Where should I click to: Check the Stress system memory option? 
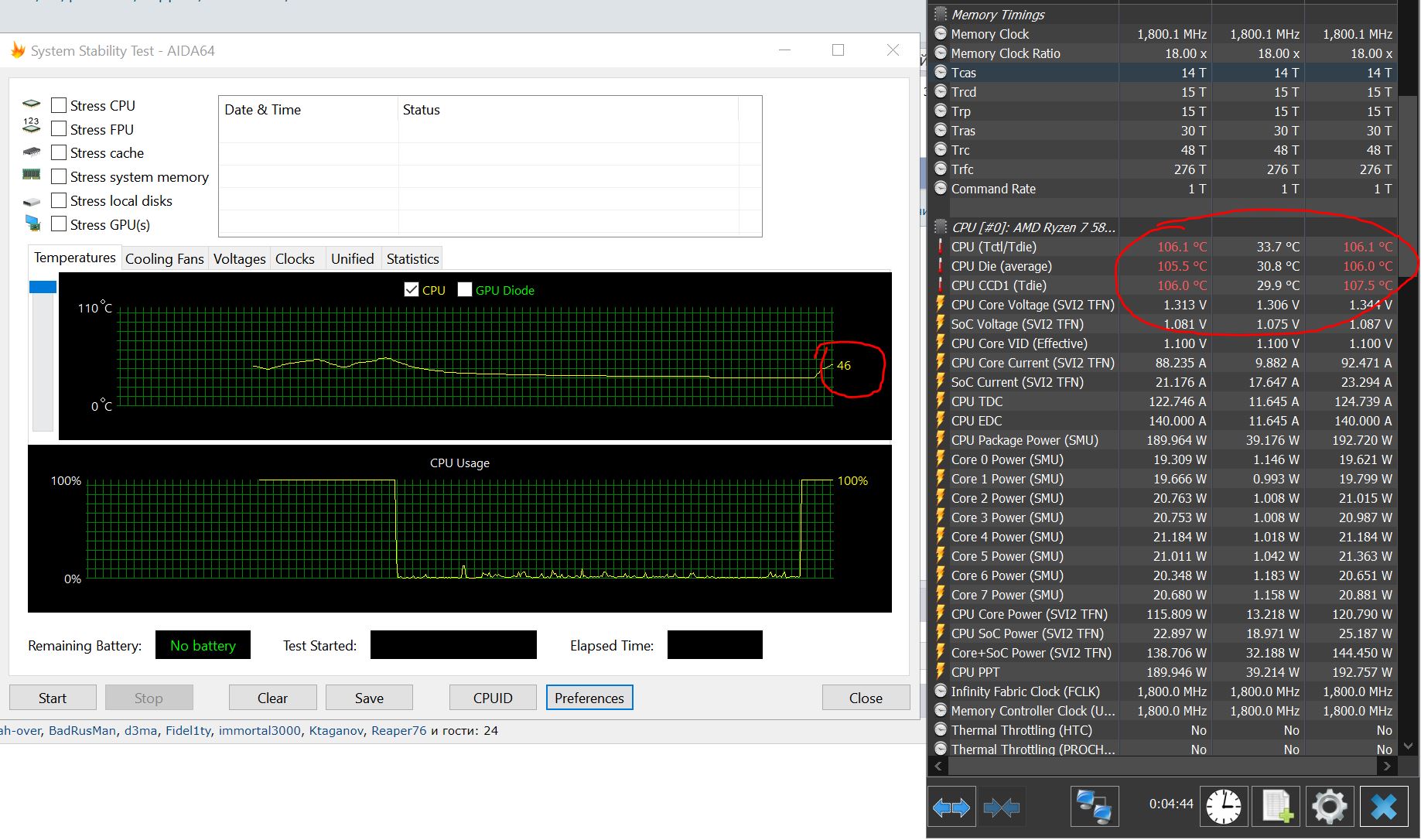pos(58,176)
